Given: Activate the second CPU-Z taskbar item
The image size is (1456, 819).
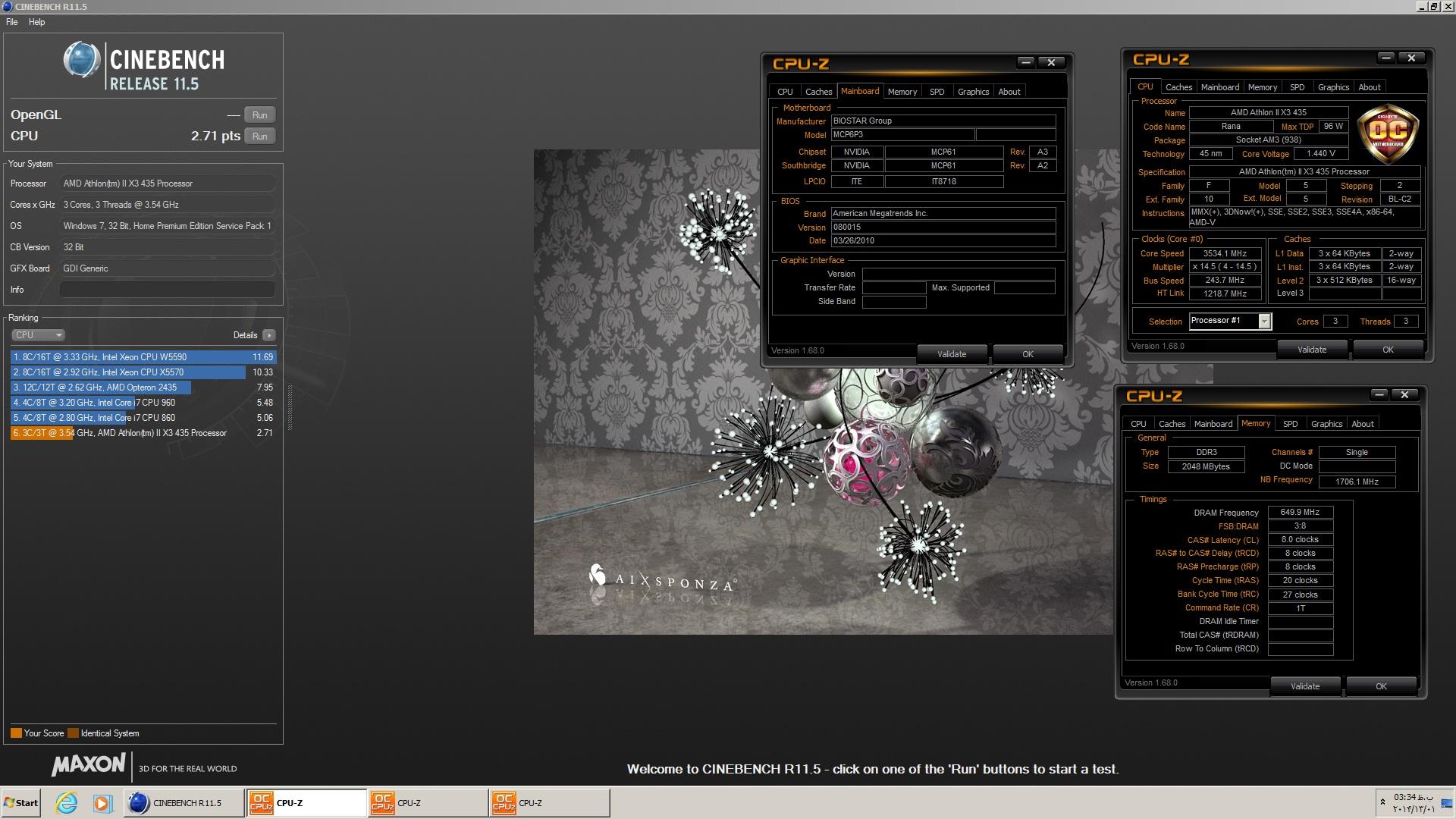Looking at the screenshot, I should pyautogui.click(x=428, y=802).
